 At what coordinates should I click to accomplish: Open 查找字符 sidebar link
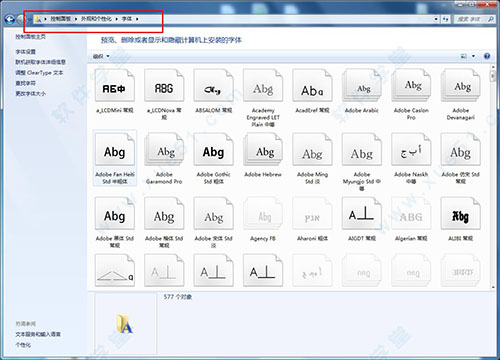coord(26,83)
